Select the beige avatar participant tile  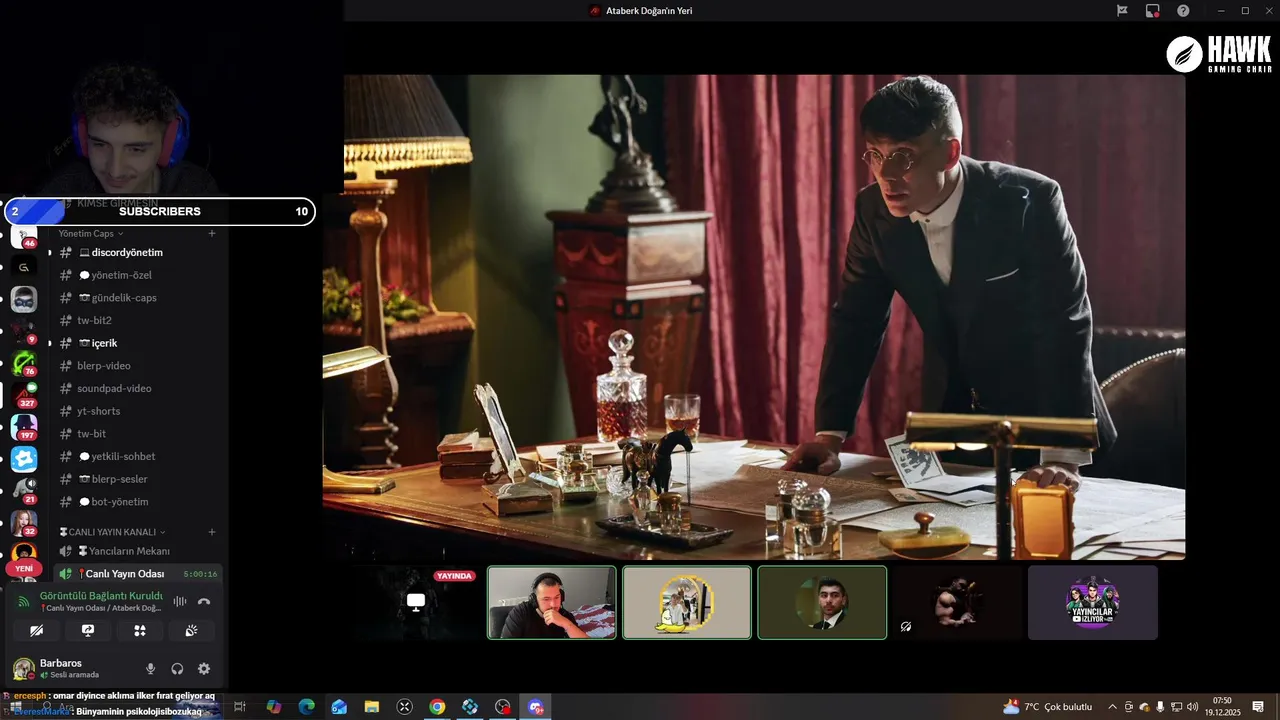687,602
